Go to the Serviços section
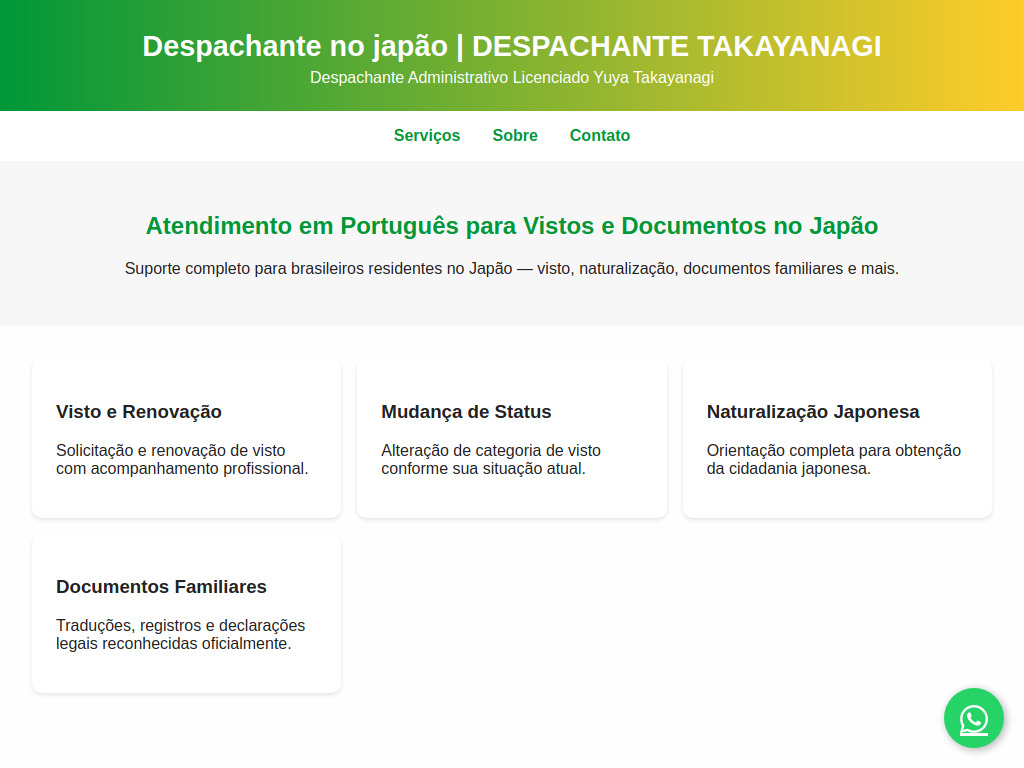The height and width of the screenshot is (768, 1024). point(427,136)
